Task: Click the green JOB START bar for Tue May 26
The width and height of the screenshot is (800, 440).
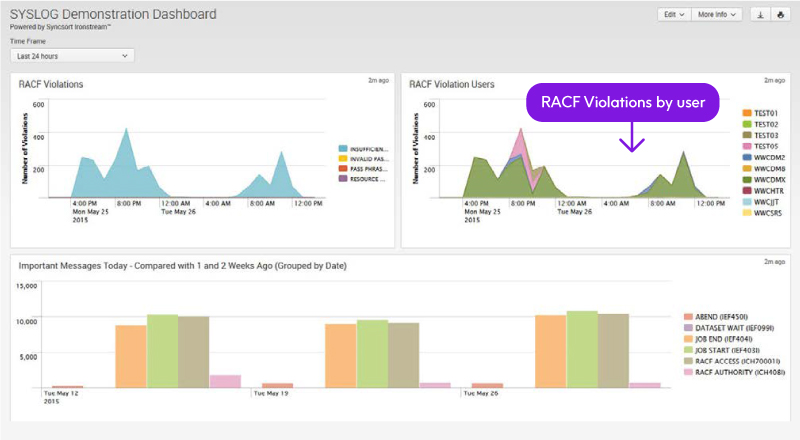Action: [582, 350]
